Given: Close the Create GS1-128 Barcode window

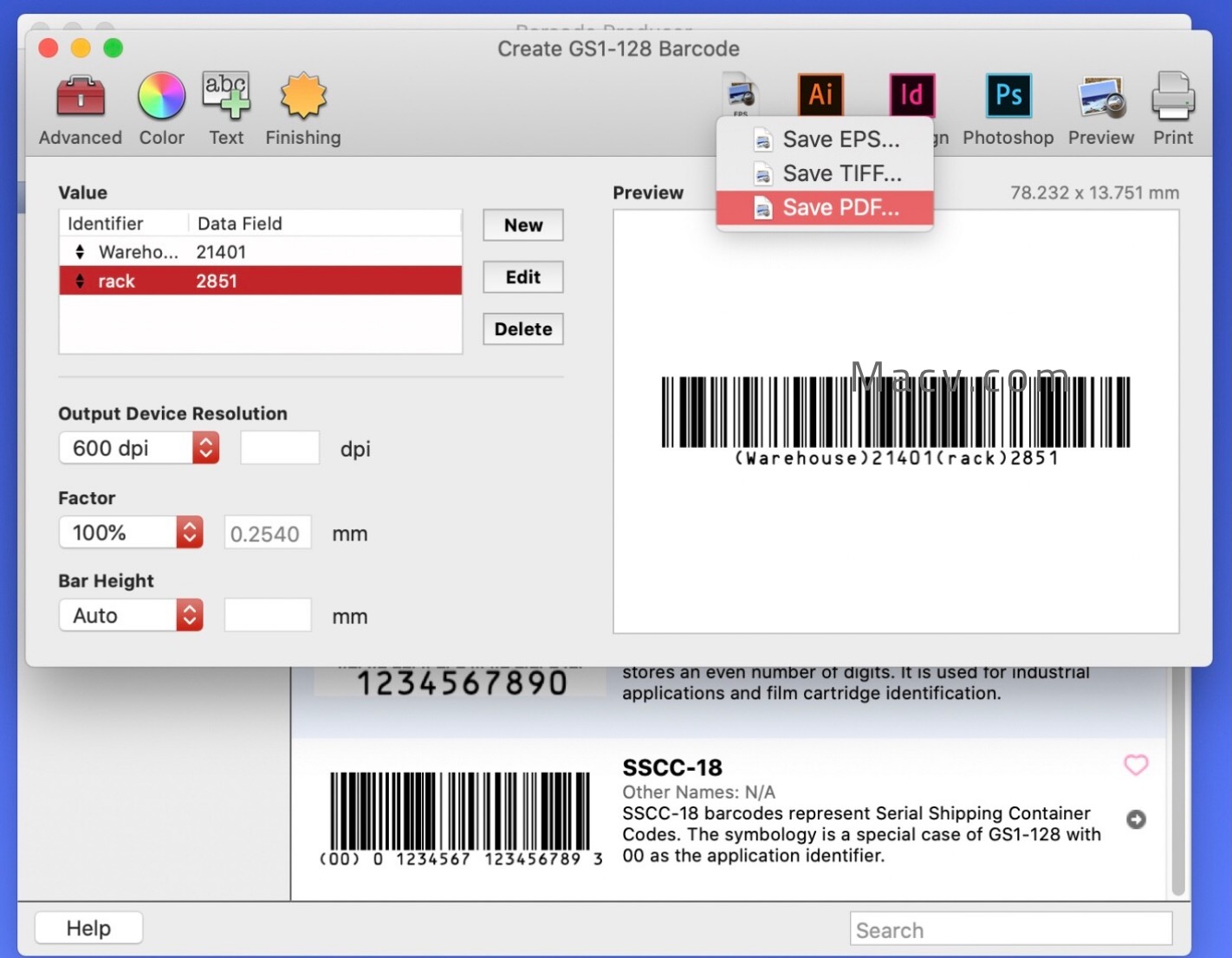Looking at the screenshot, I should point(49,49).
